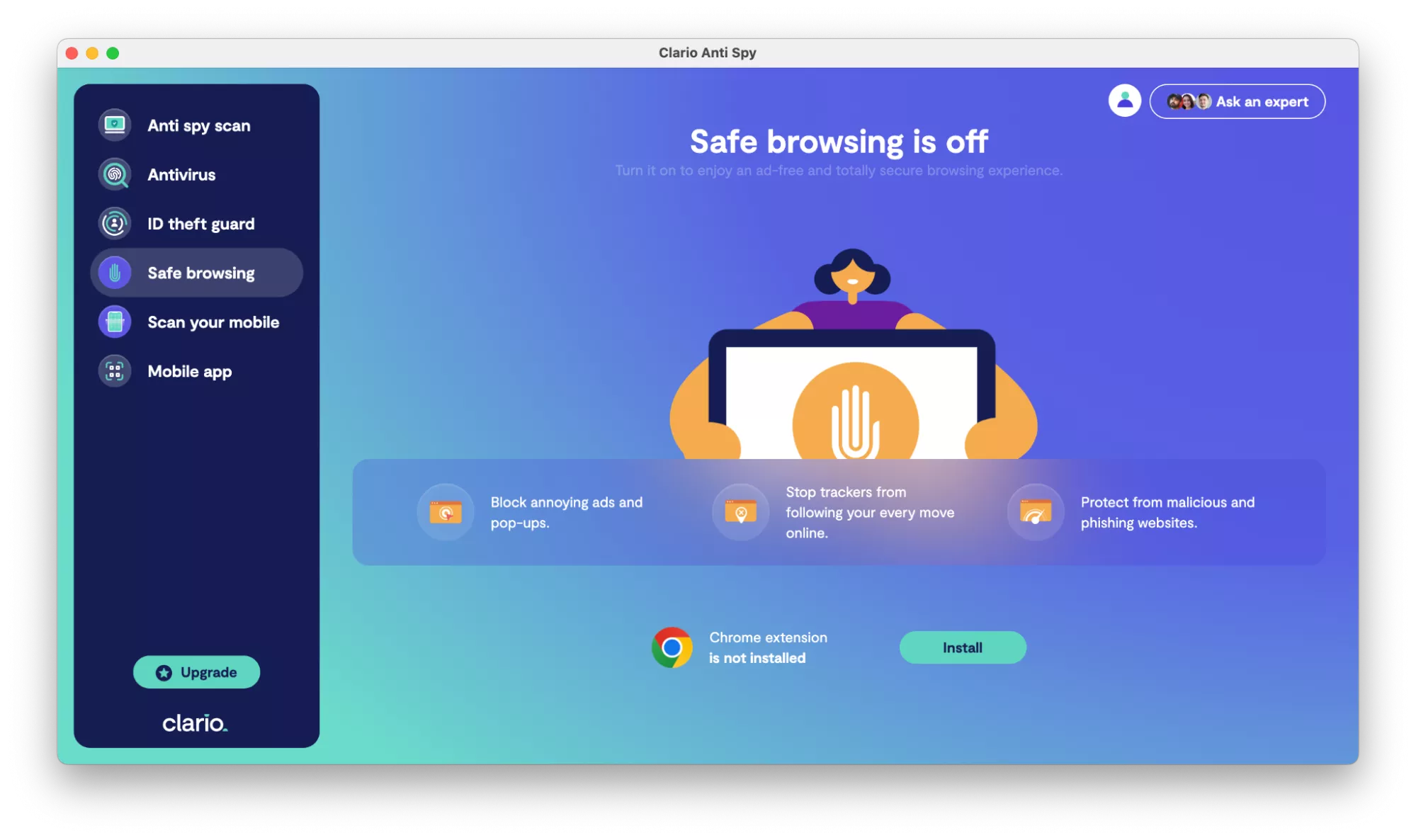
Task: Click Install to add Chrome extension
Action: [962, 647]
